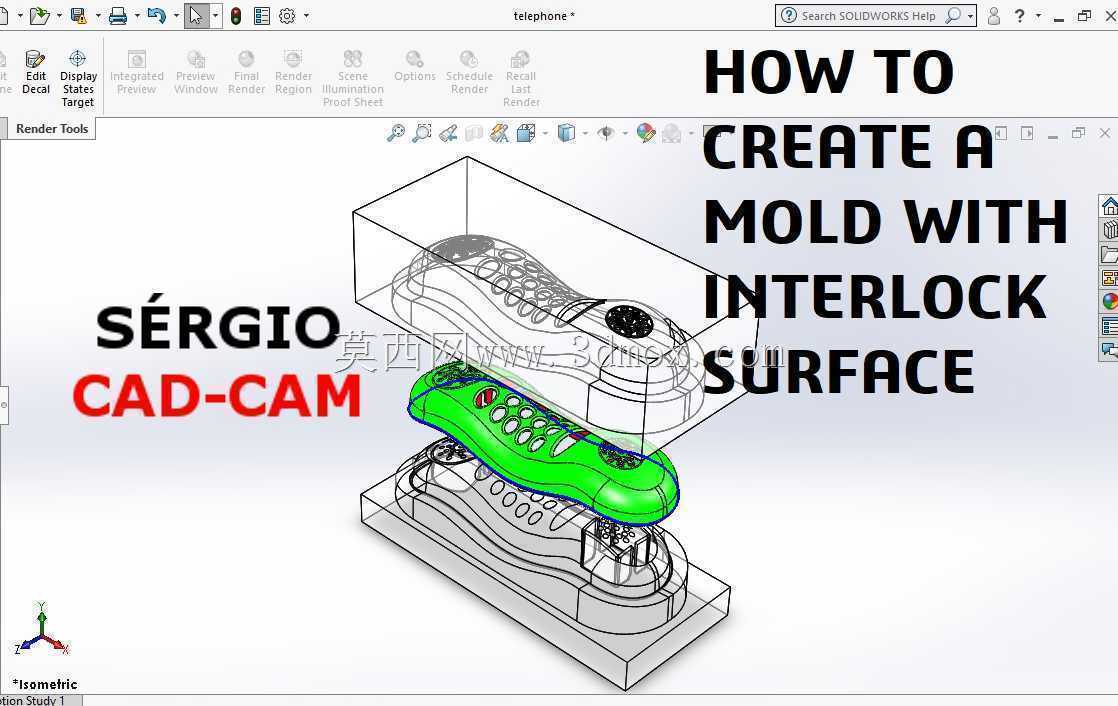This screenshot has width=1118, height=706.
Task: Click View Orientation cube icon
Action: [526, 133]
